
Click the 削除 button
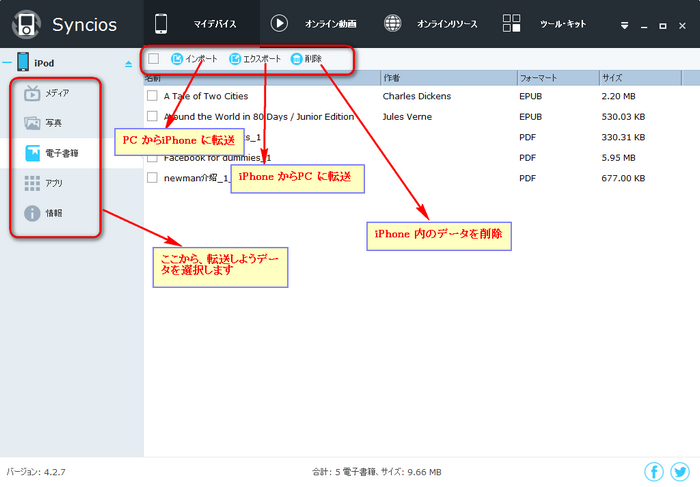click(x=306, y=58)
